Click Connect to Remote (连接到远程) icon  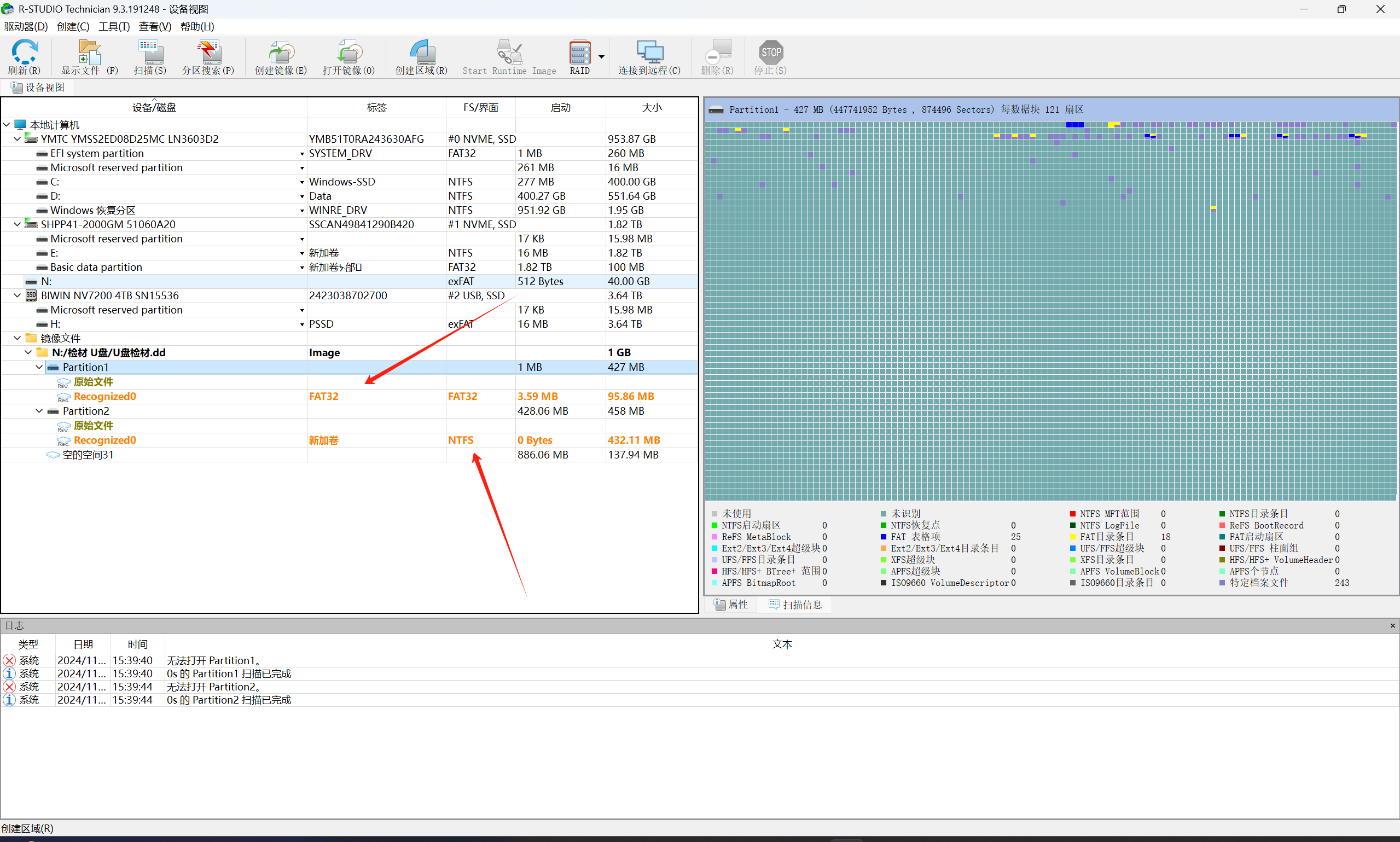click(x=649, y=53)
